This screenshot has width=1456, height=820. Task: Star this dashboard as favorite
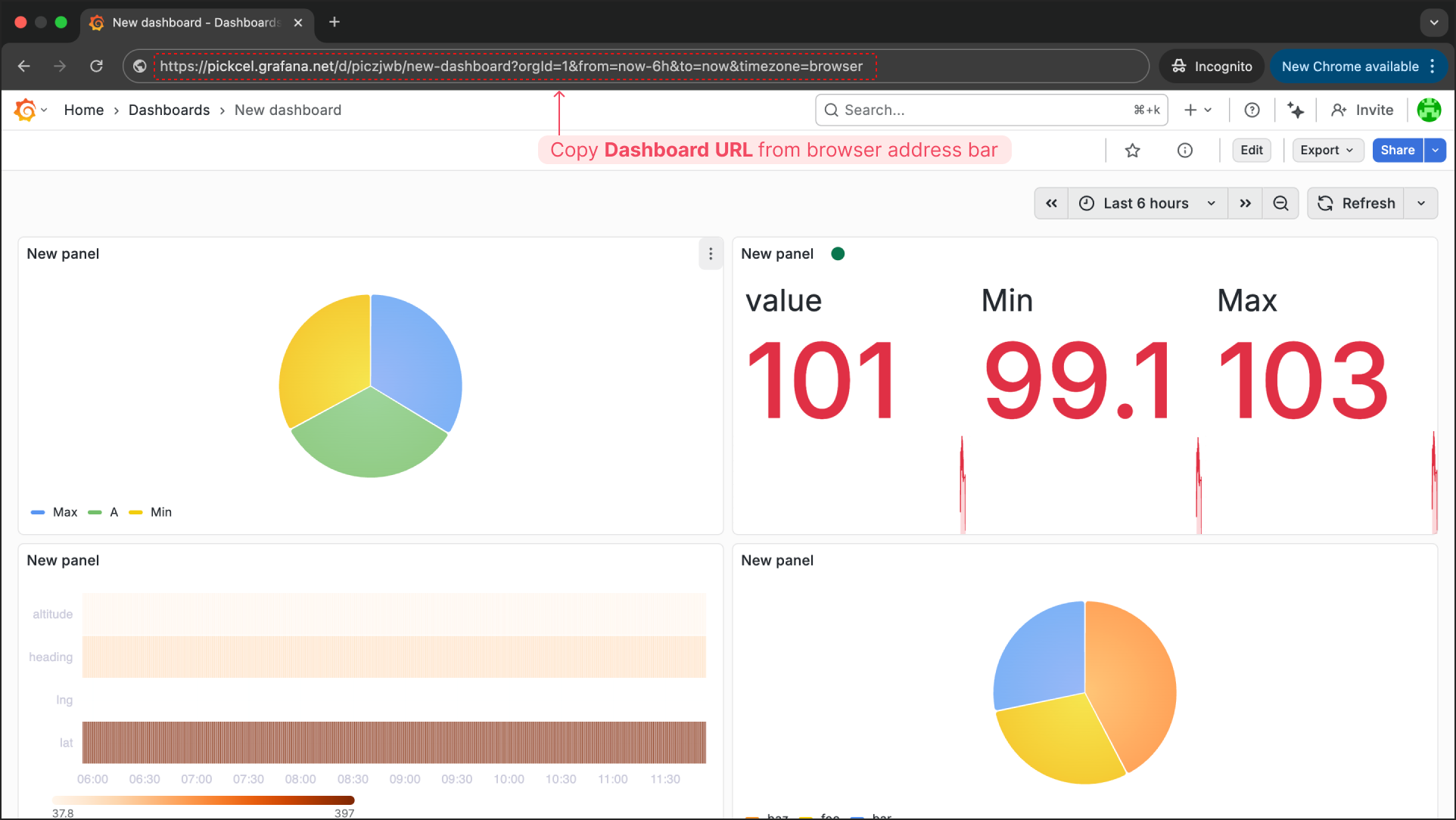(1132, 151)
